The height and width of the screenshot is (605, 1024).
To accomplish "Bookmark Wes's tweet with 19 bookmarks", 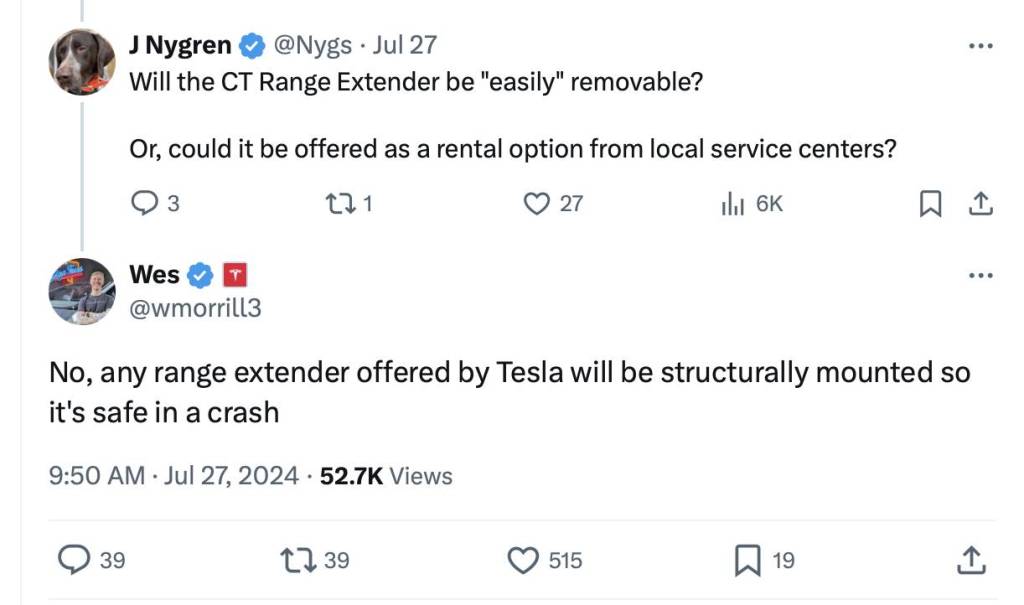I will click(x=747, y=560).
